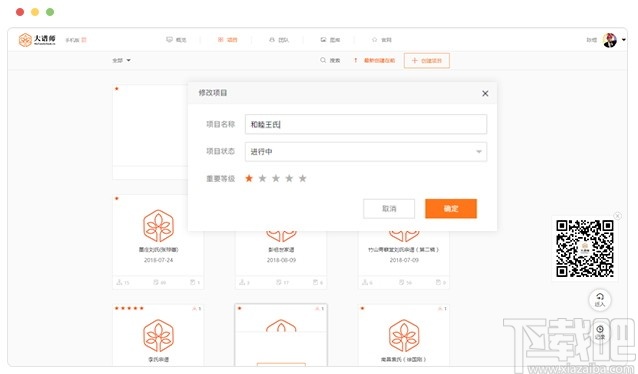638x374 pixels.
Task: Toggle the newest-first sort arrow link
Action: tap(375, 60)
